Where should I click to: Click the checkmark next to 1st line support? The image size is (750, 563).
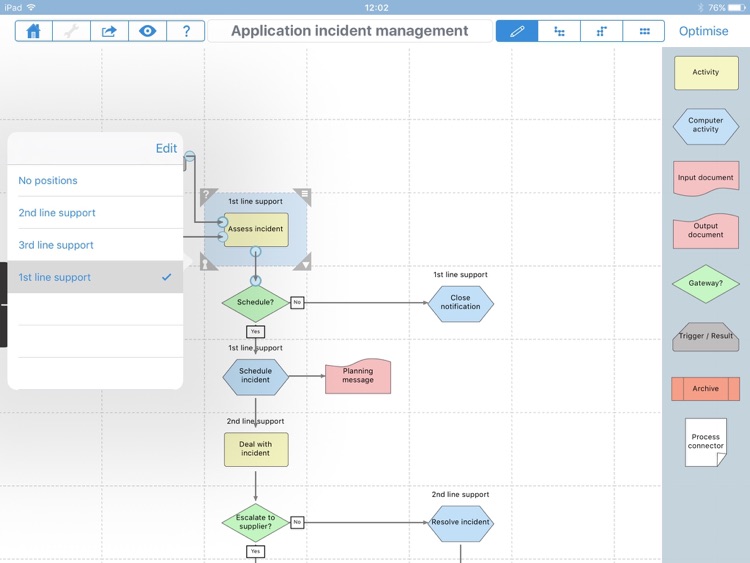coord(166,277)
